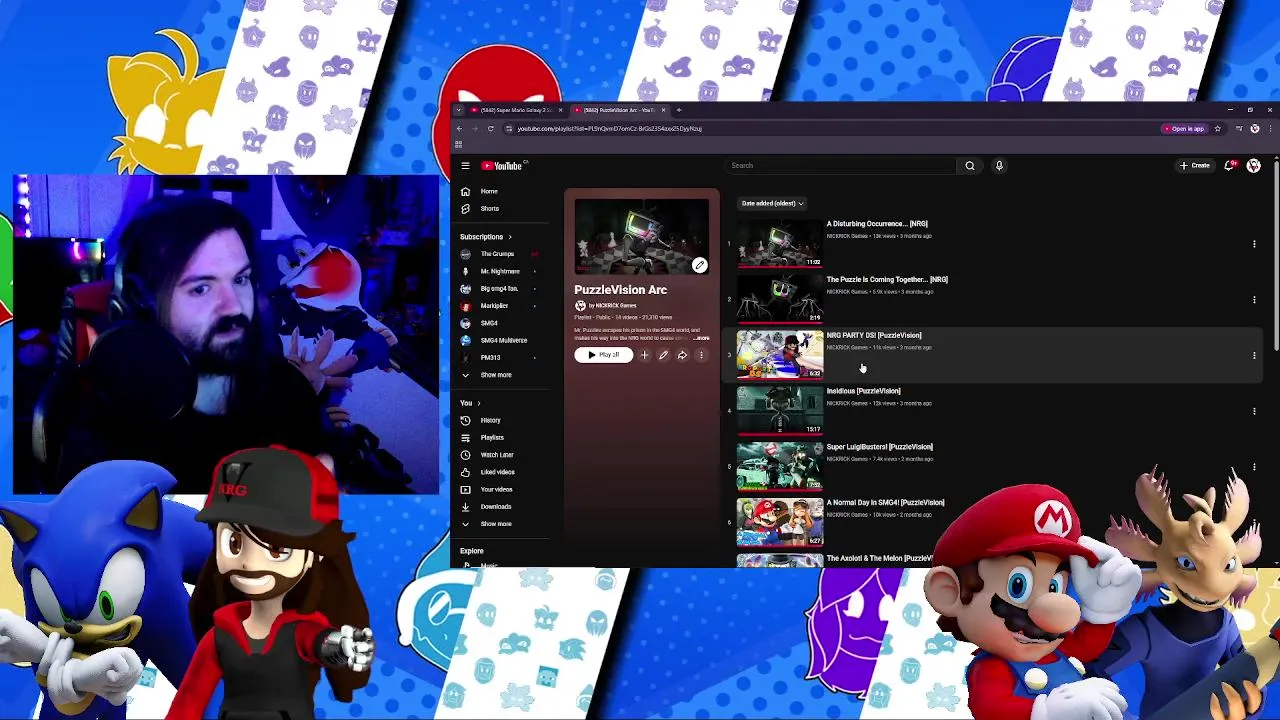Expand the Subscriptions section chevron
Viewport: 1280px width, 720px height.
click(x=509, y=237)
